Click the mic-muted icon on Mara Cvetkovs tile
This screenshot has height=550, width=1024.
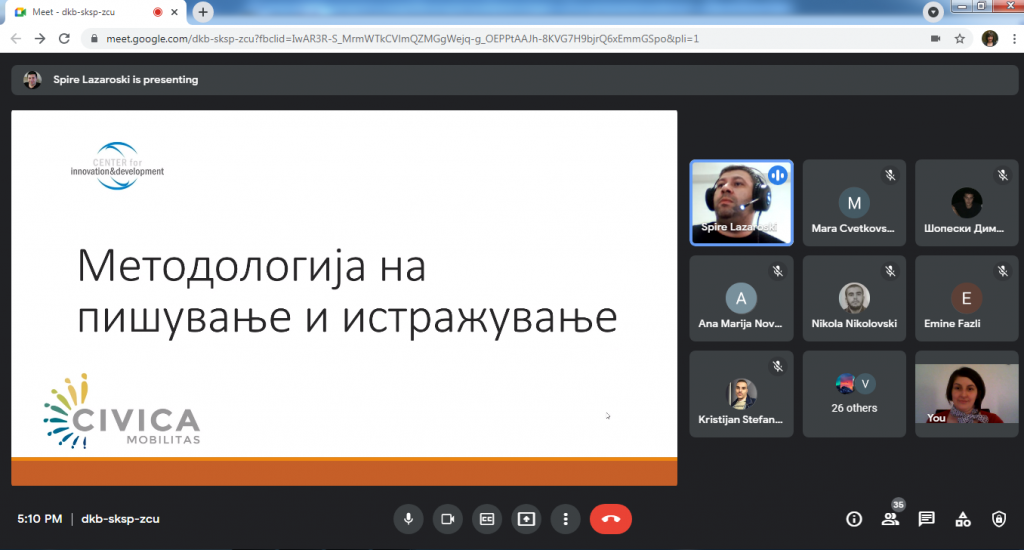click(x=890, y=175)
